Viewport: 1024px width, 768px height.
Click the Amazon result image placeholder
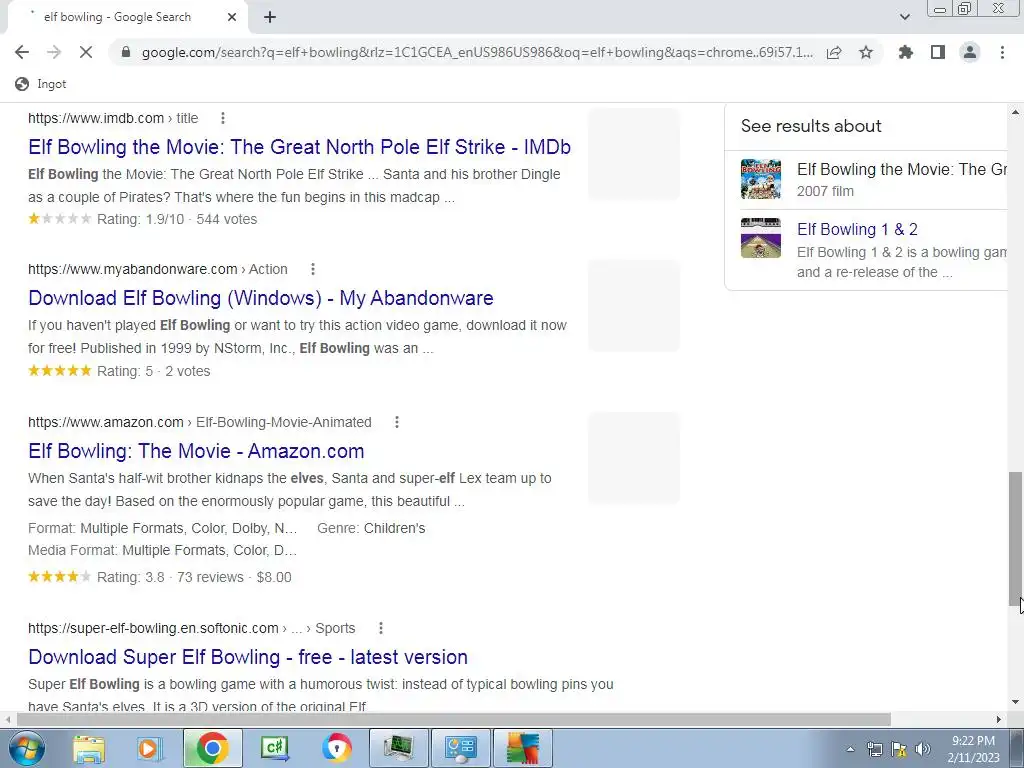click(633, 458)
